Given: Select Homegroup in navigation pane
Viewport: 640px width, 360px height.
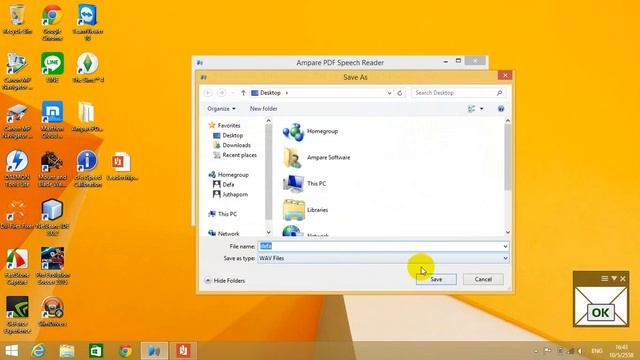Looking at the screenshot, I should [x=233, y=174].
